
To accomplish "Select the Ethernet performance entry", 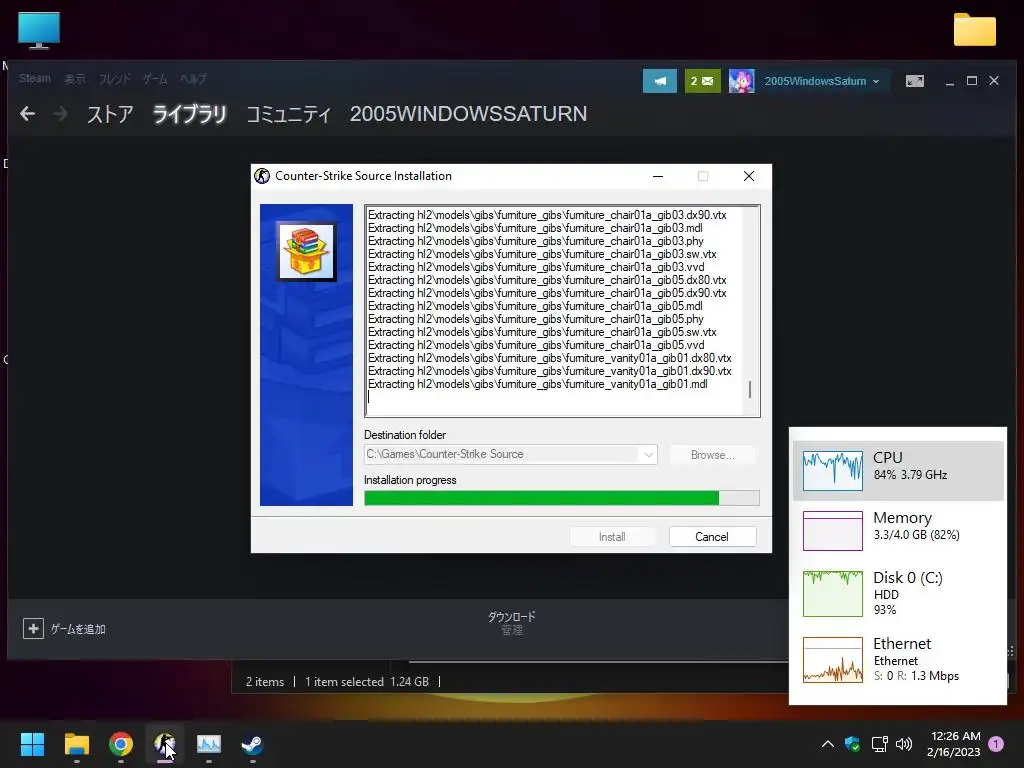I will (x=898, y=659).
